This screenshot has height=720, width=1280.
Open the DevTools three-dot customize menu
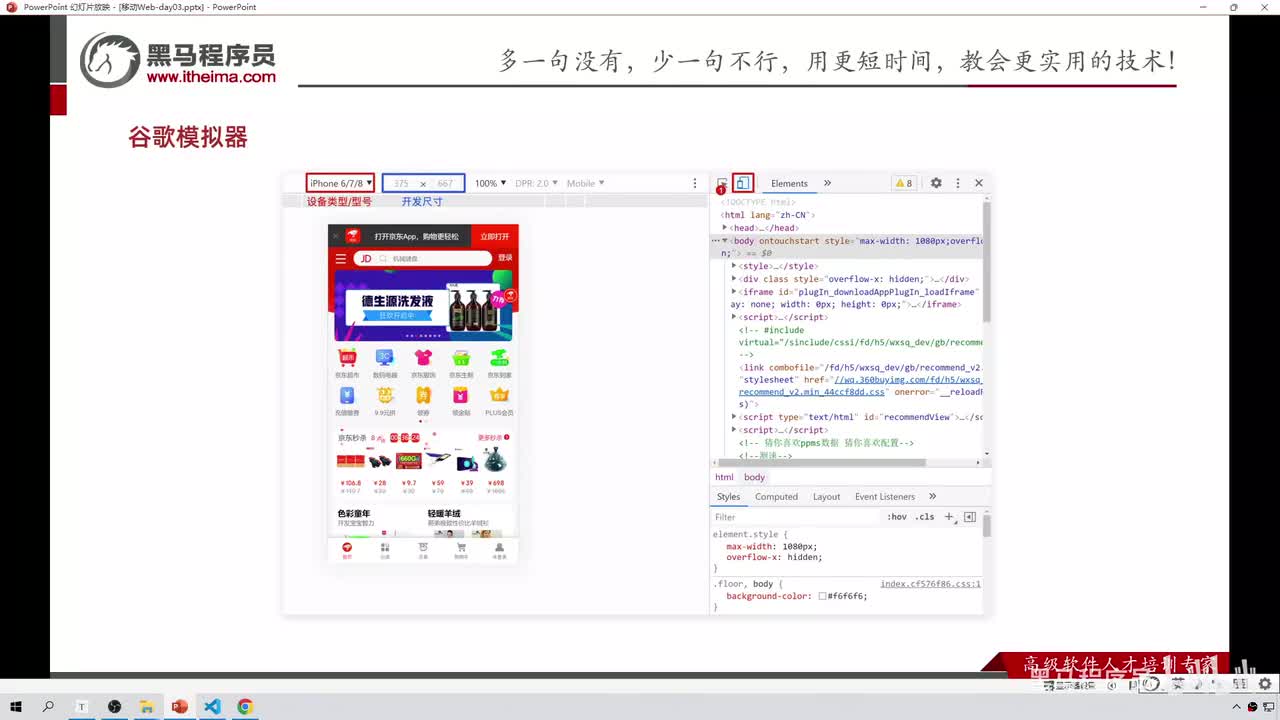point(957,183)
